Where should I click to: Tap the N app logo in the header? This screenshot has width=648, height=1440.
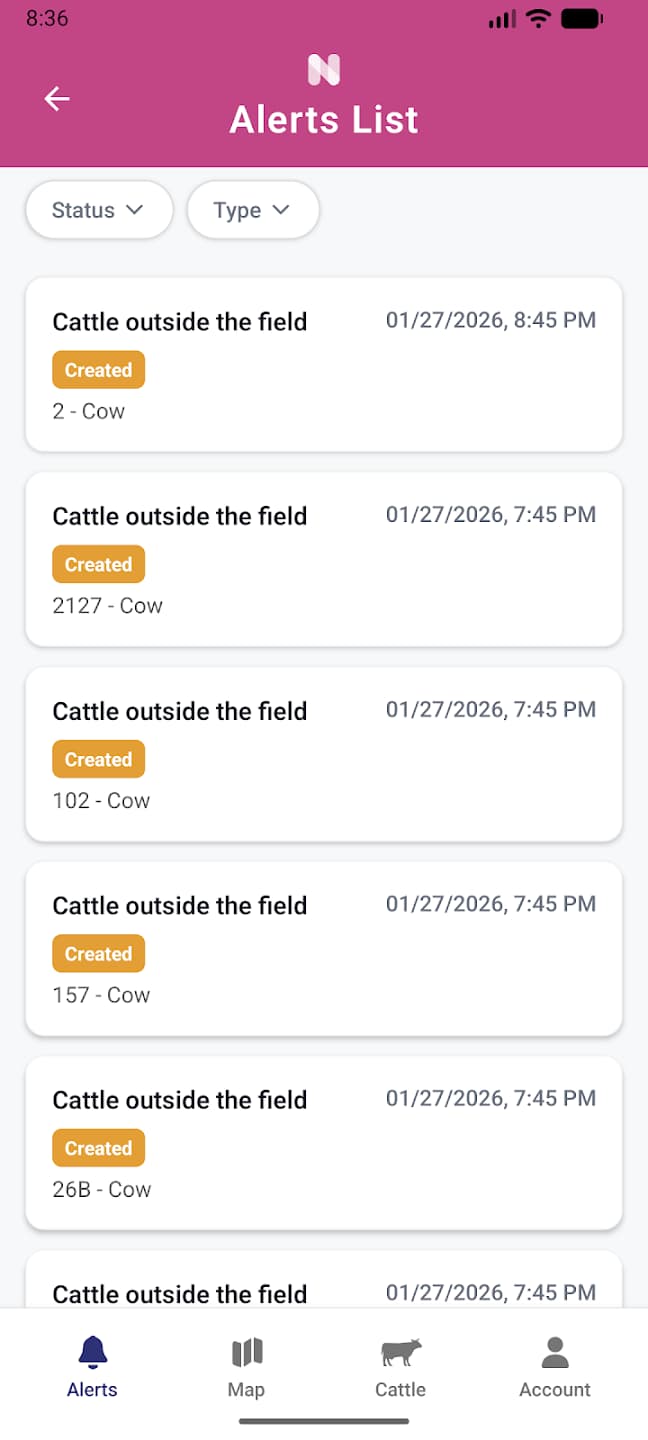pos(323,70)
